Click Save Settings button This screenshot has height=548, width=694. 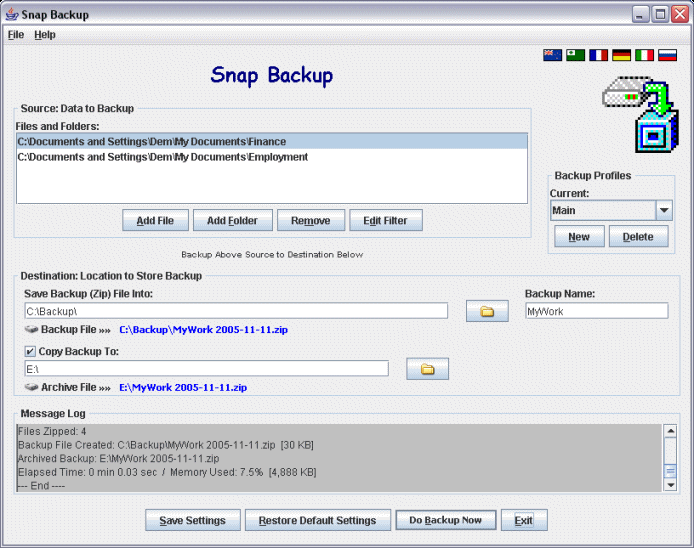193,520
